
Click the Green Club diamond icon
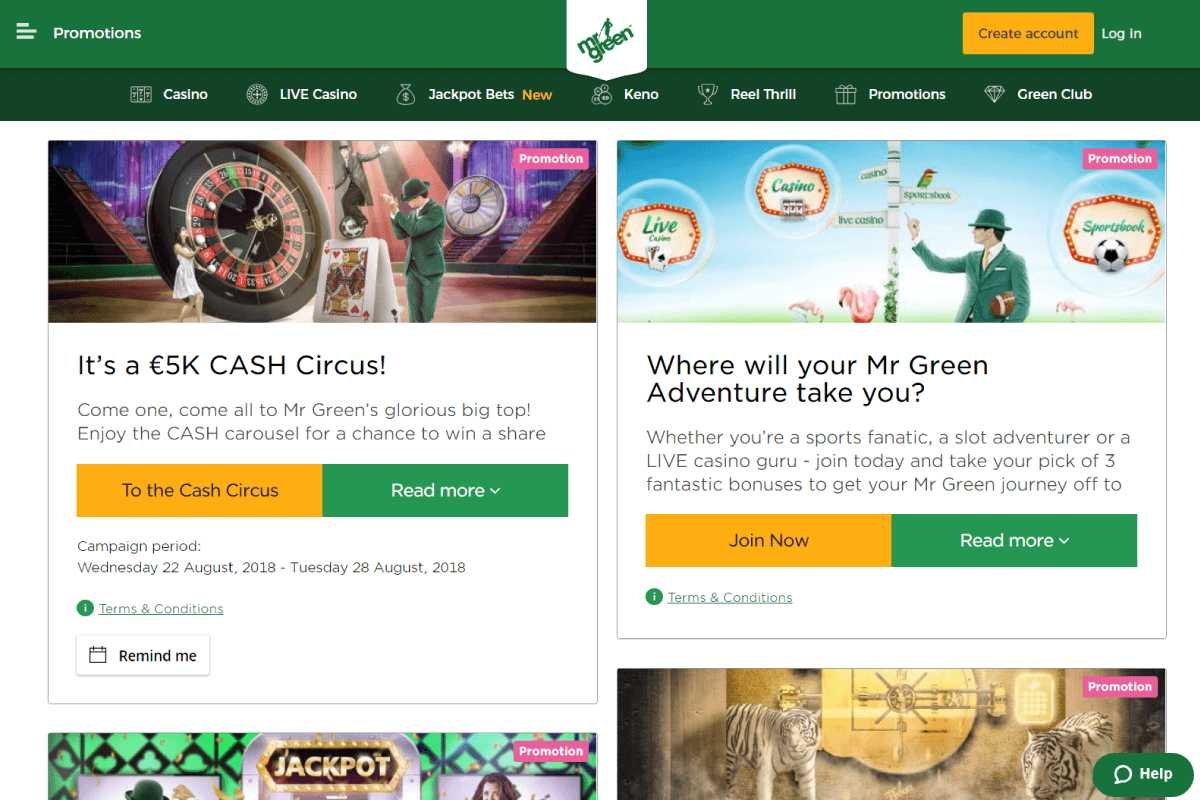[x=994, y=94]
